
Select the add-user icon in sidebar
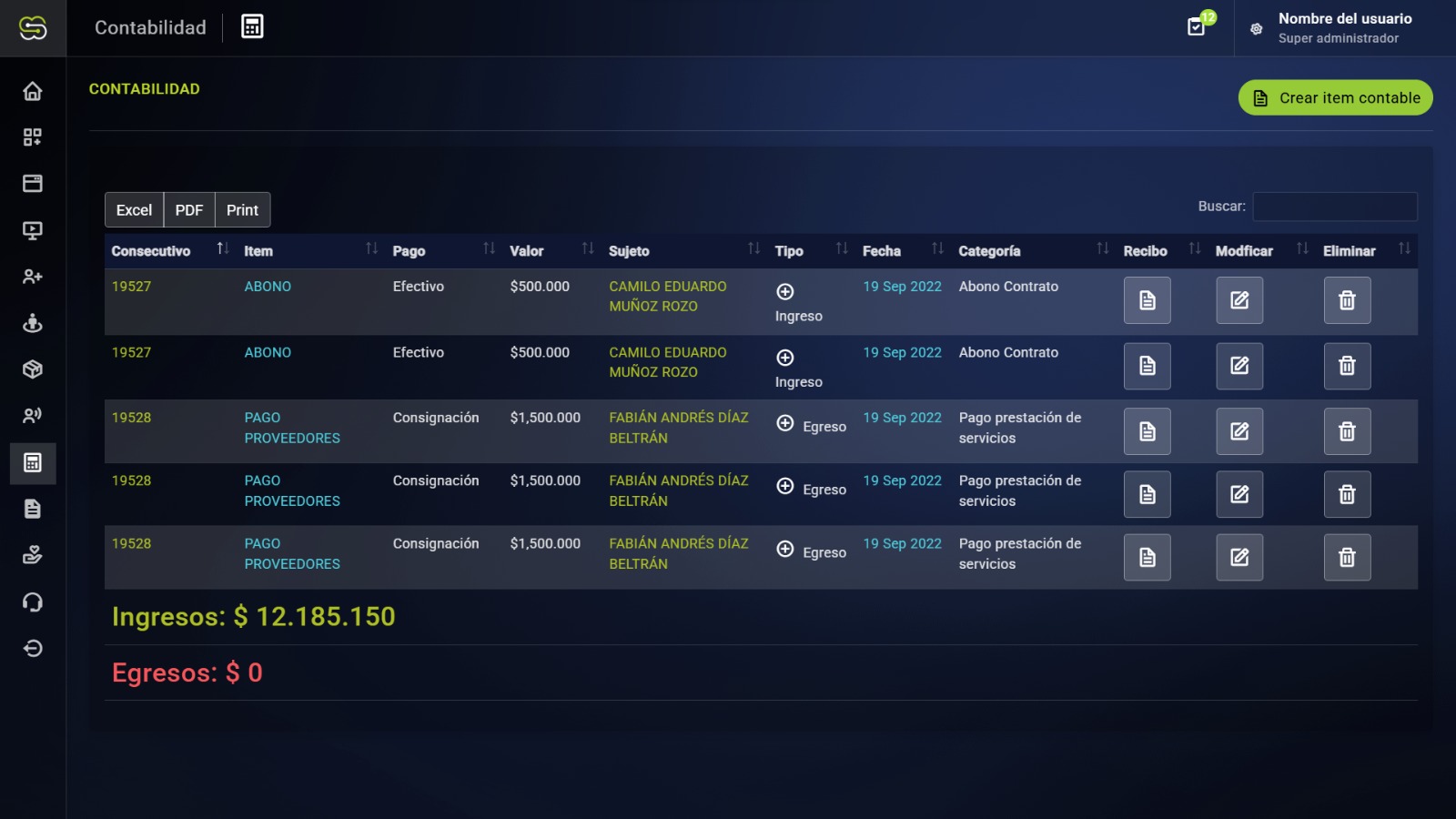(33, 277)
